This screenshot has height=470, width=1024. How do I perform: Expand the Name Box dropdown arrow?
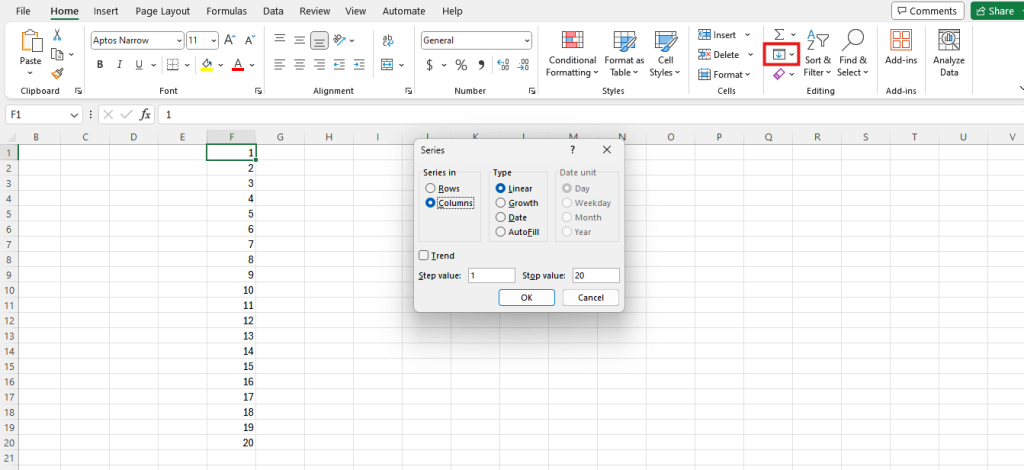point(75,115)
